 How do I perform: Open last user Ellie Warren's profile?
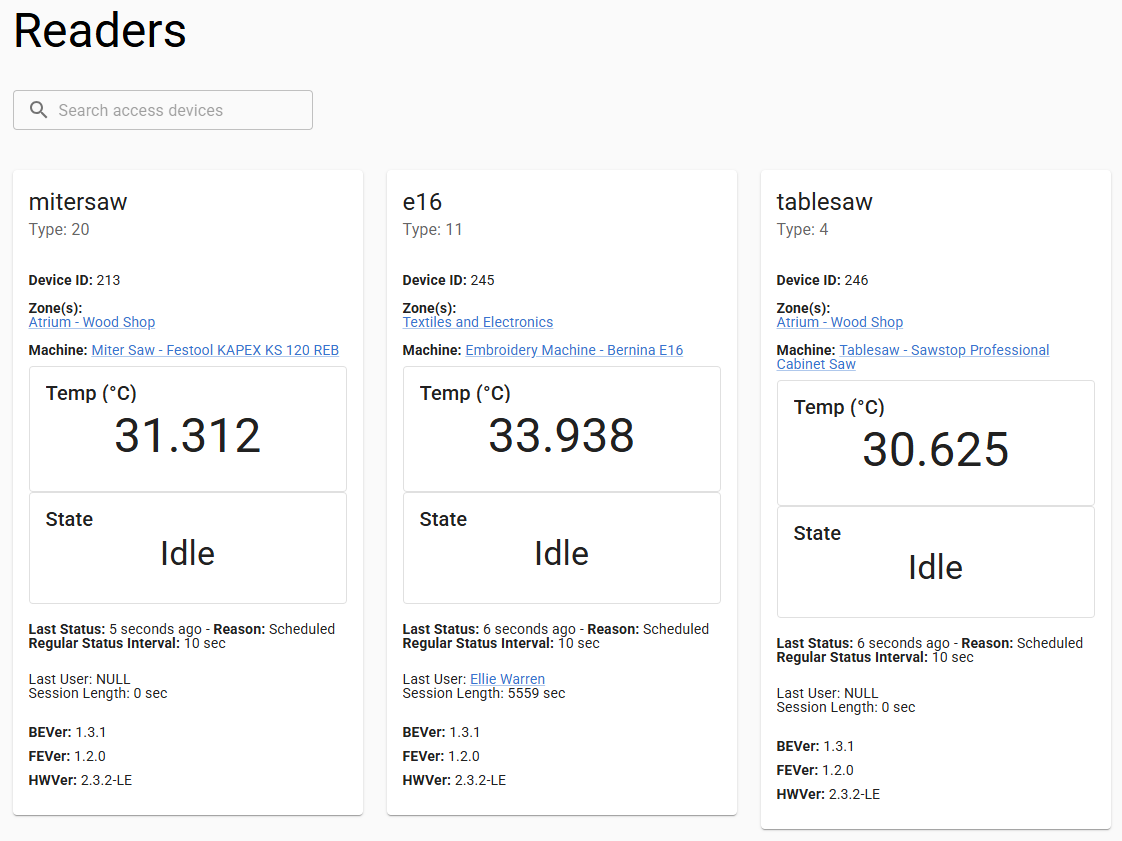(507, 679)
